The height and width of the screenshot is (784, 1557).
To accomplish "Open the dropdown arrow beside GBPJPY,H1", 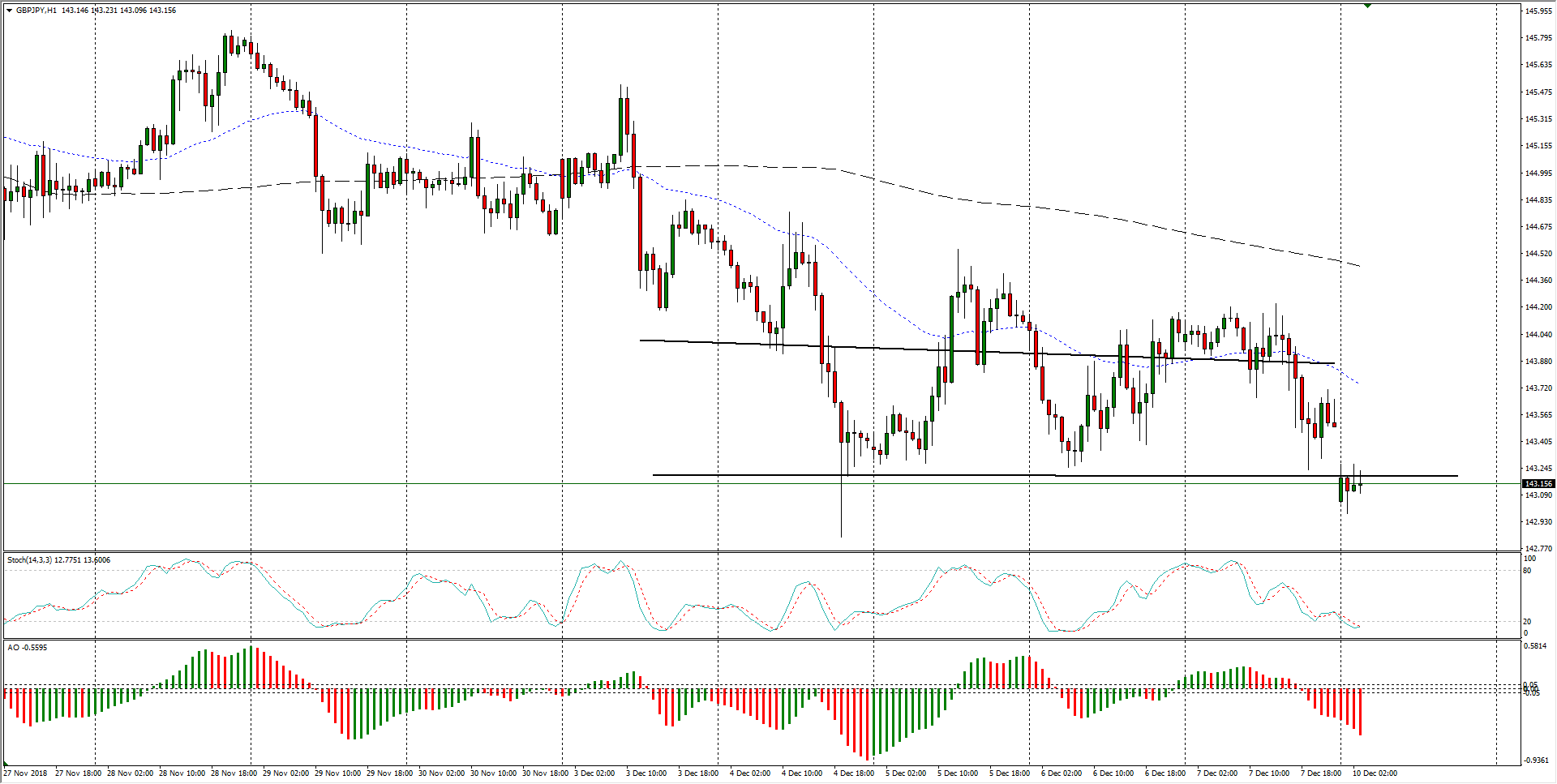I will tap(9, 11).
